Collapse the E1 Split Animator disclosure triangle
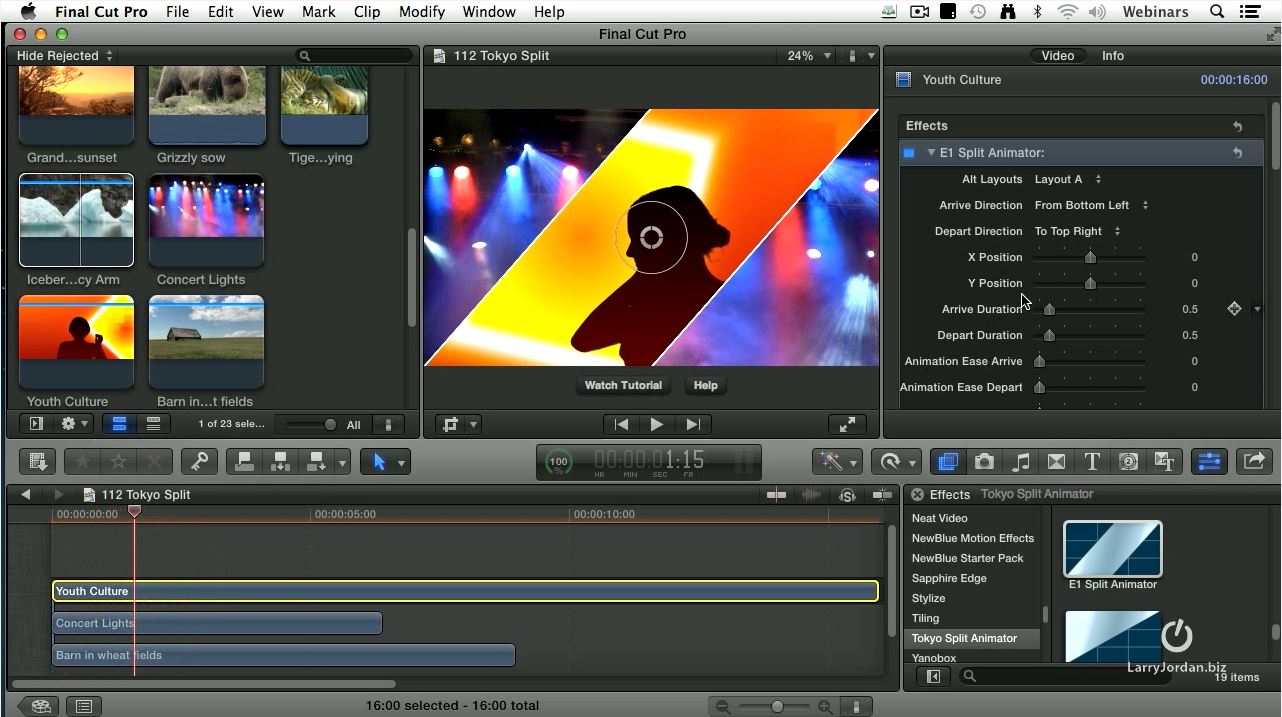 pos(931,153)
